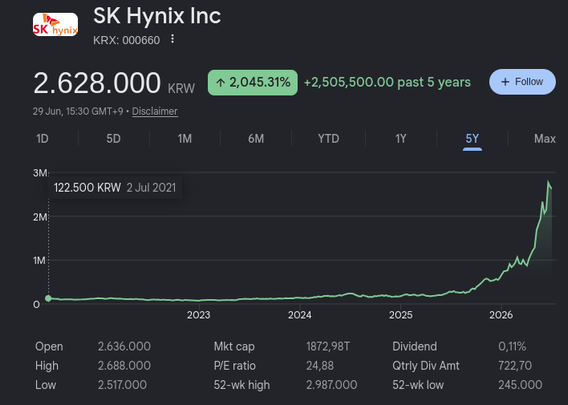Click the KRX: 000660 ticker text
The height and width of the screenshot is (405, 568).
point(126,40)
